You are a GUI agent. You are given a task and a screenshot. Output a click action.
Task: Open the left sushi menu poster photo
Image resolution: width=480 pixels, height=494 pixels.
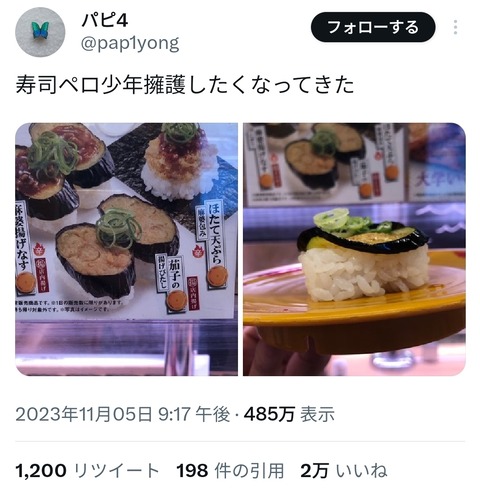pyautogui.click(x=127, y=249)
